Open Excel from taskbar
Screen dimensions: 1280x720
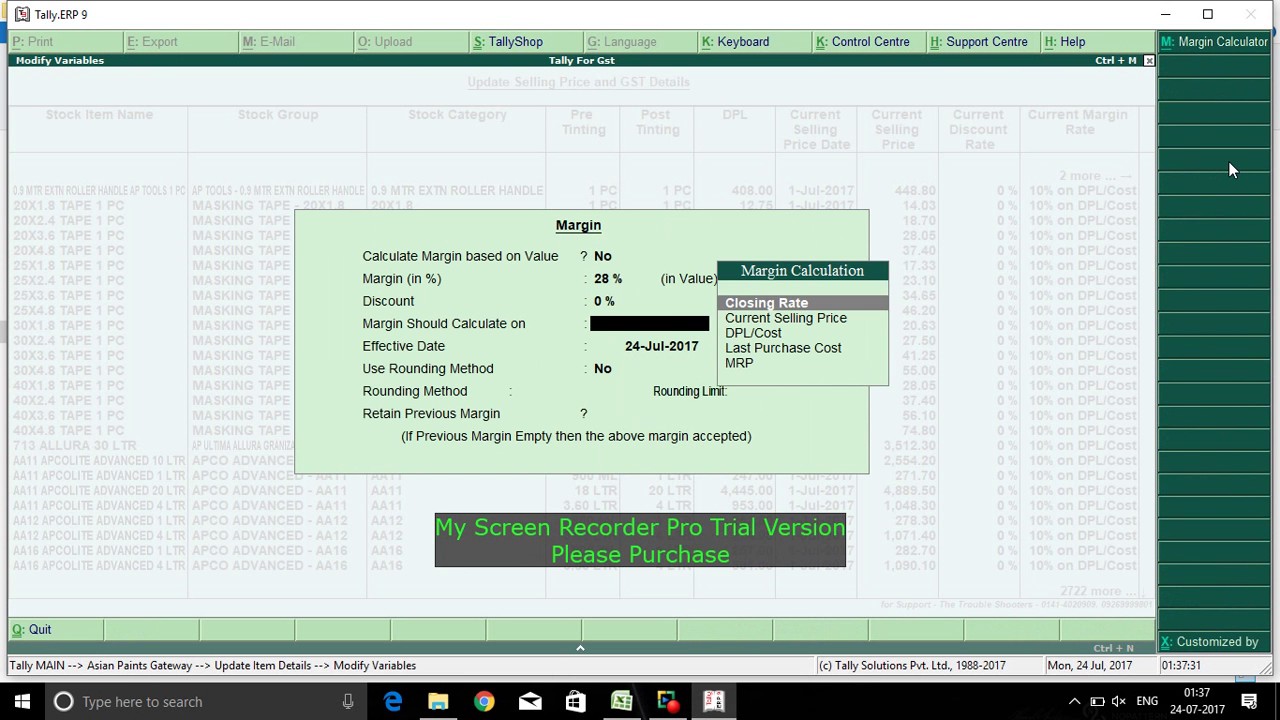(x=622, y=702)
